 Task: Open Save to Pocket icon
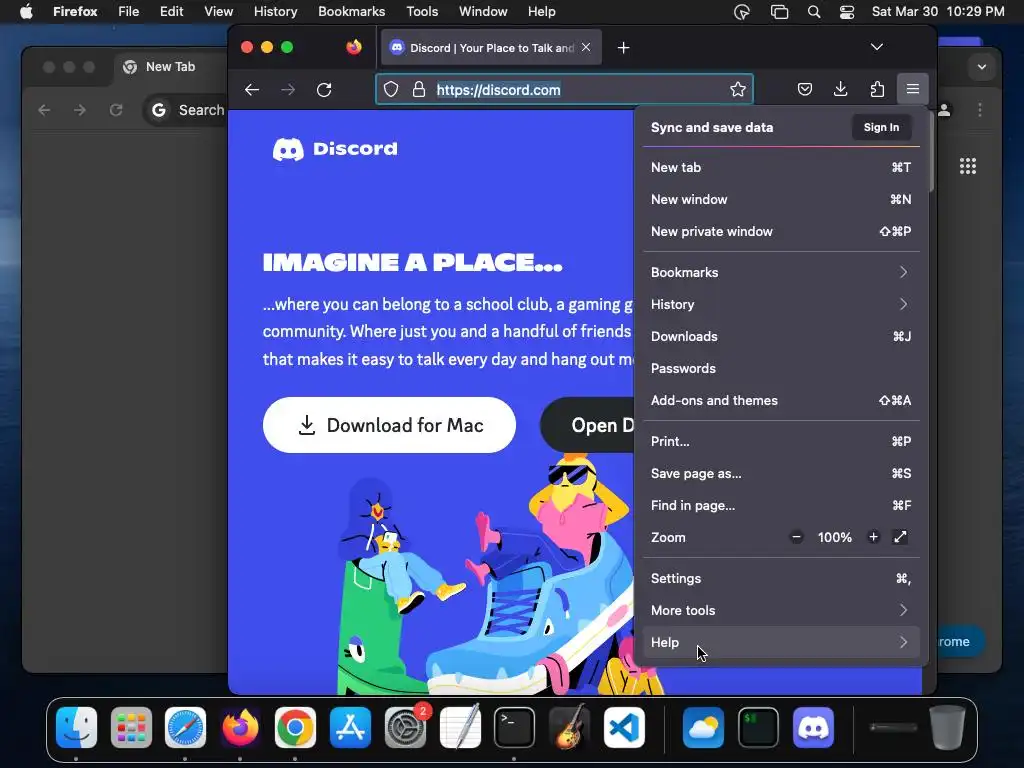[x=805, y=89]
